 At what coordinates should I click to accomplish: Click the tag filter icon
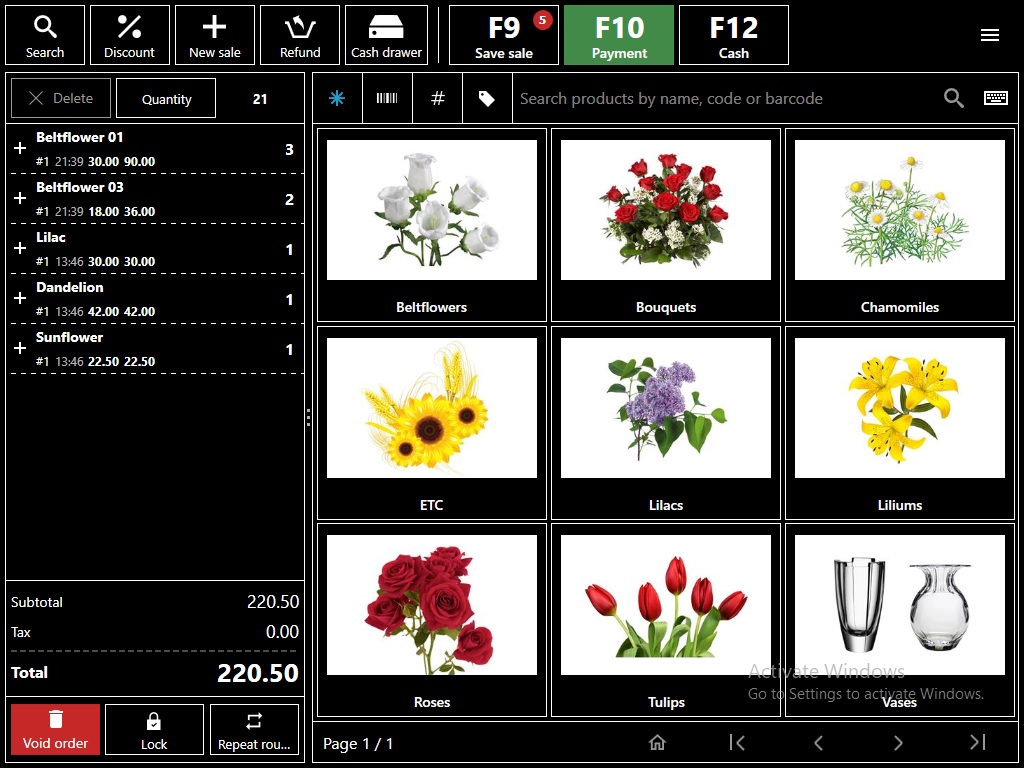point(487,98)
